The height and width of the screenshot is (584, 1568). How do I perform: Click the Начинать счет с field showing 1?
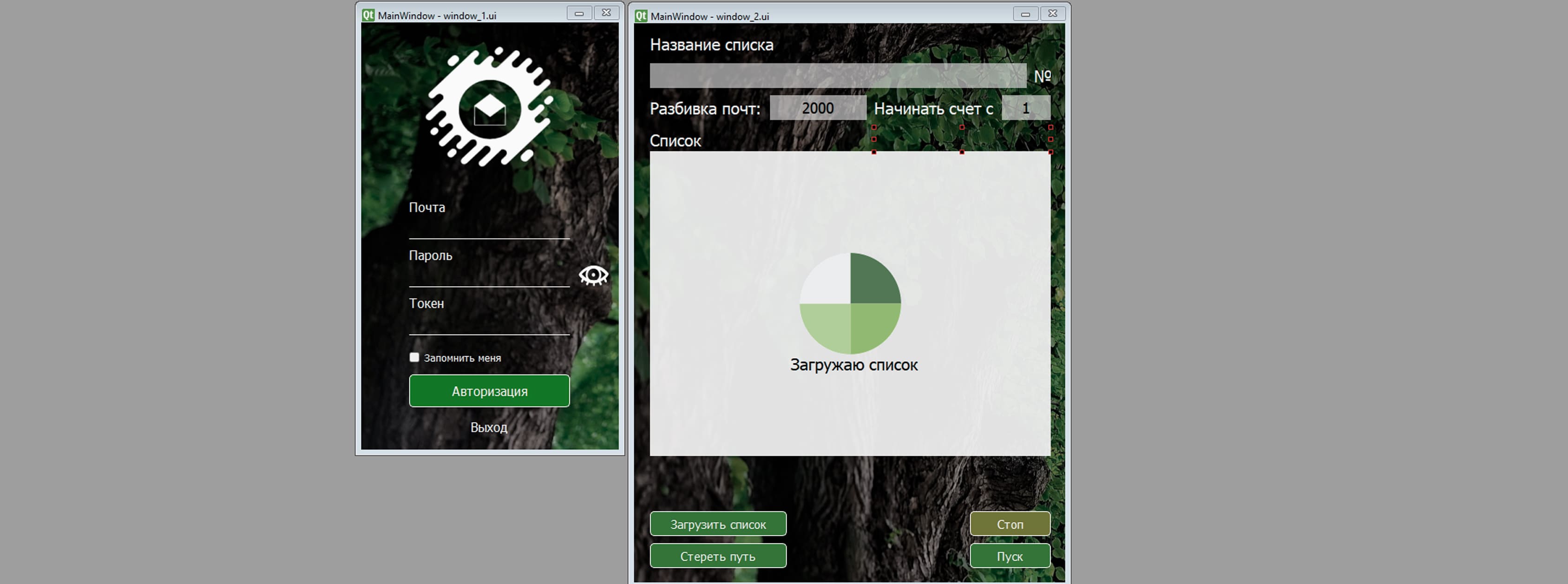click(1026, 108)
